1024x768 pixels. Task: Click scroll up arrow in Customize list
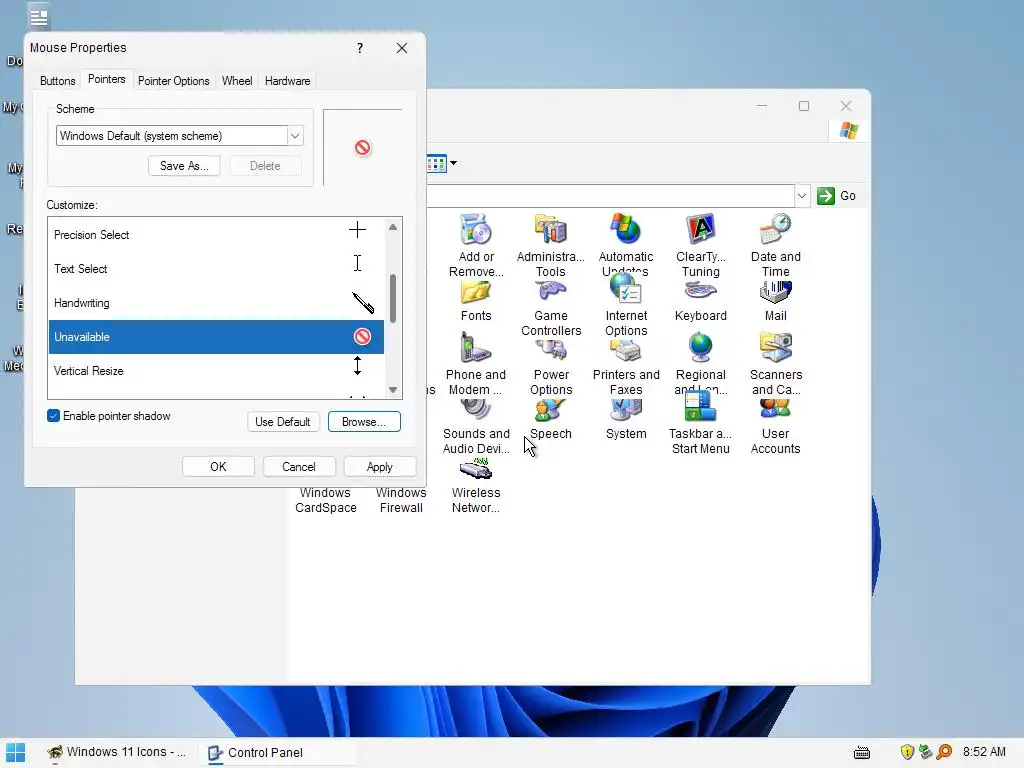click(392, 227)
